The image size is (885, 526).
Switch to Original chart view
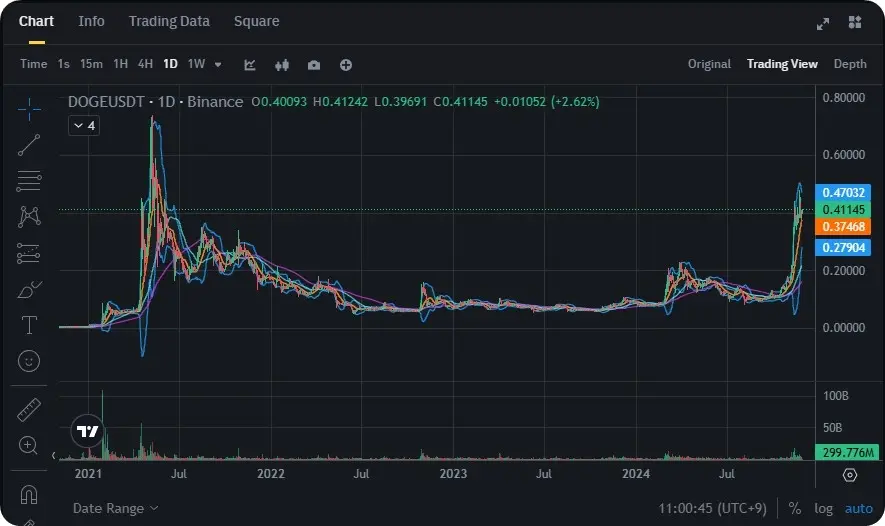pyautogui.click(x=709, y=64)
